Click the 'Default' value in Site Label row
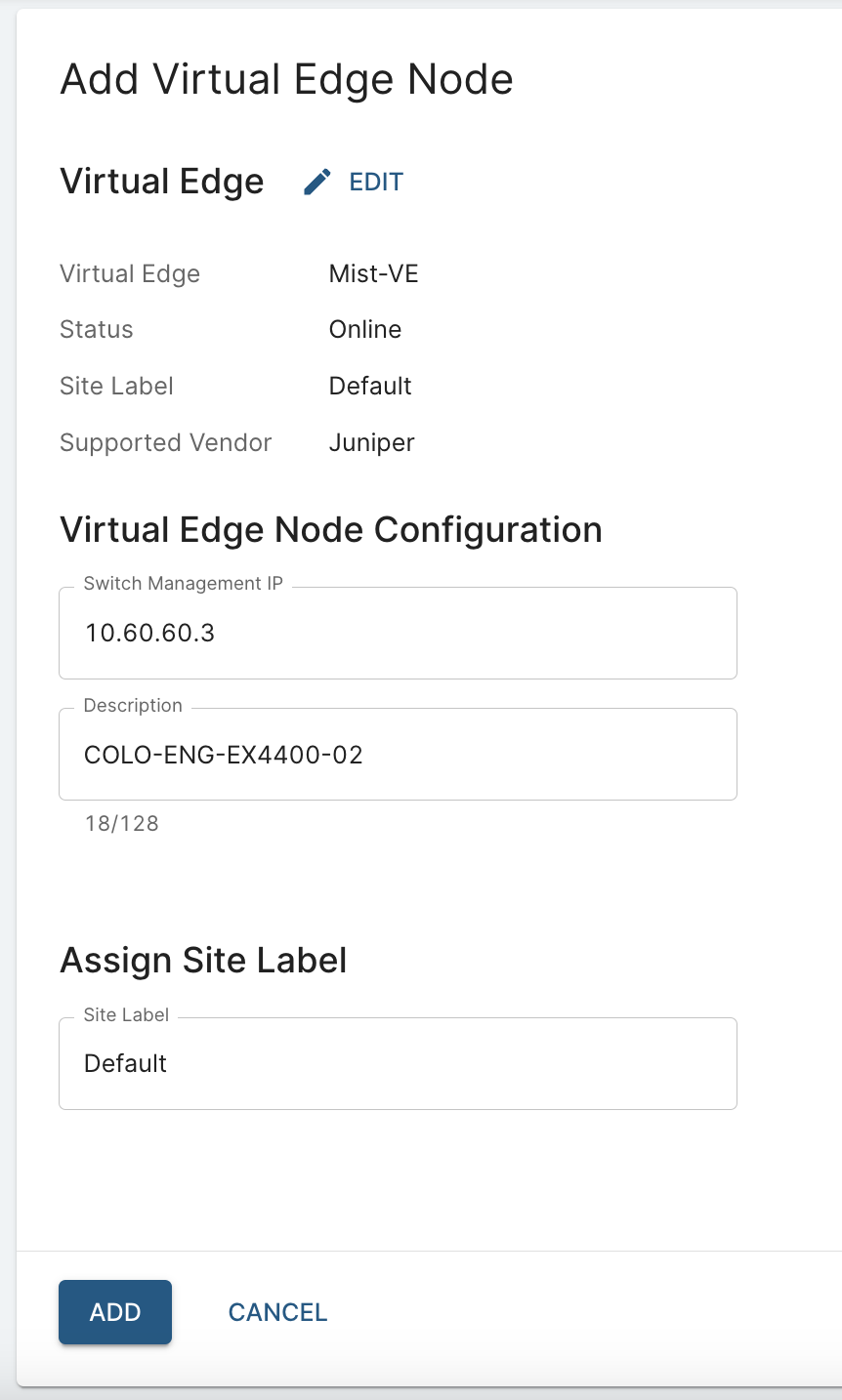The image size is (842, 1400). pyautogui.click(x=370, y=386)
